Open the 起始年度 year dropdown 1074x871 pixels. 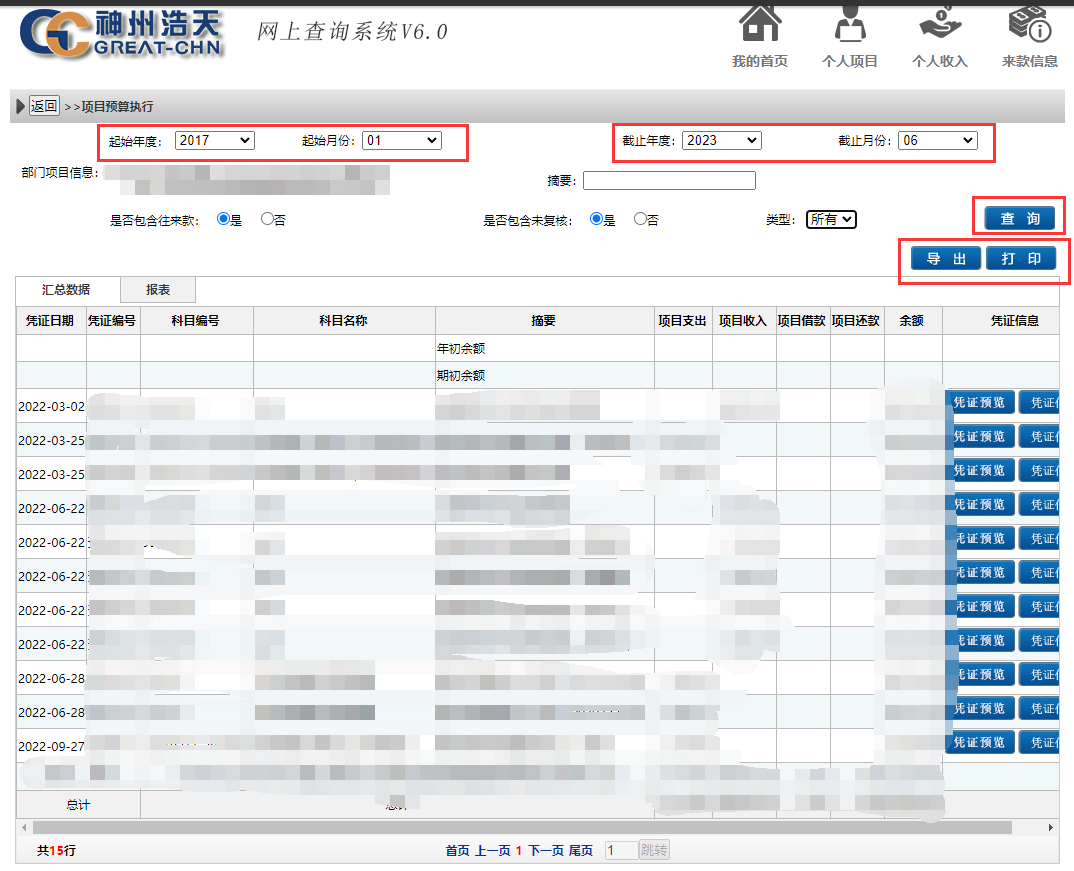(214, 140)
